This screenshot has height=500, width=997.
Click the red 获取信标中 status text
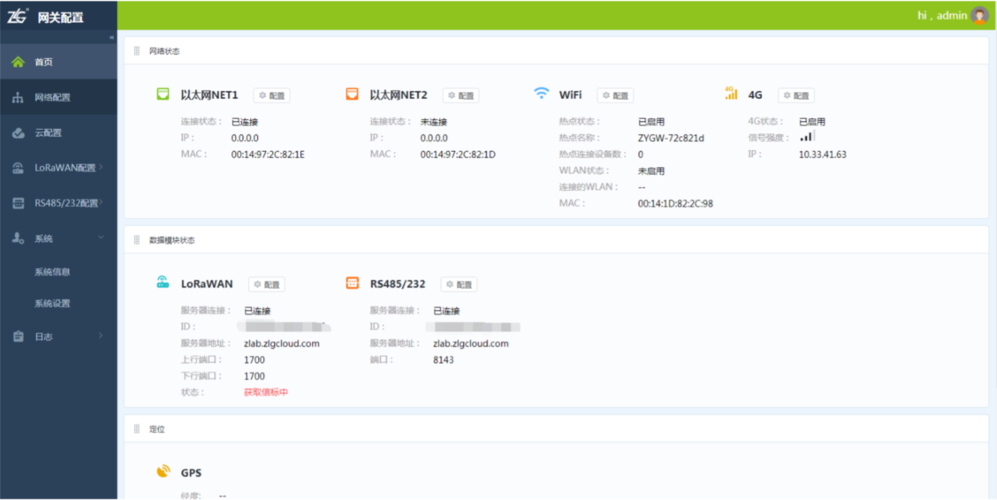click(x=266, y=392)
